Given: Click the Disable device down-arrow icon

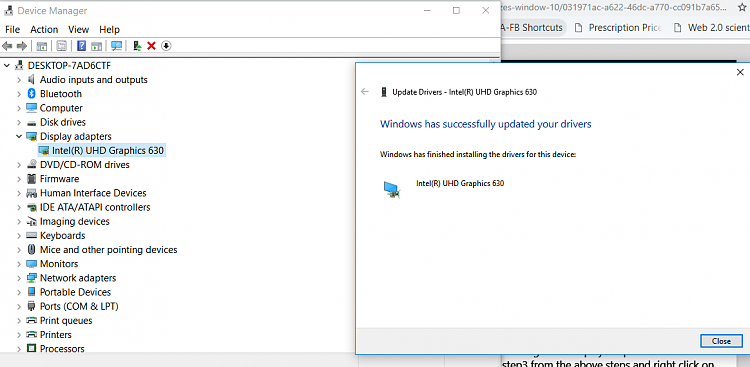Looking at the screenshot, I should pos(166,46).
